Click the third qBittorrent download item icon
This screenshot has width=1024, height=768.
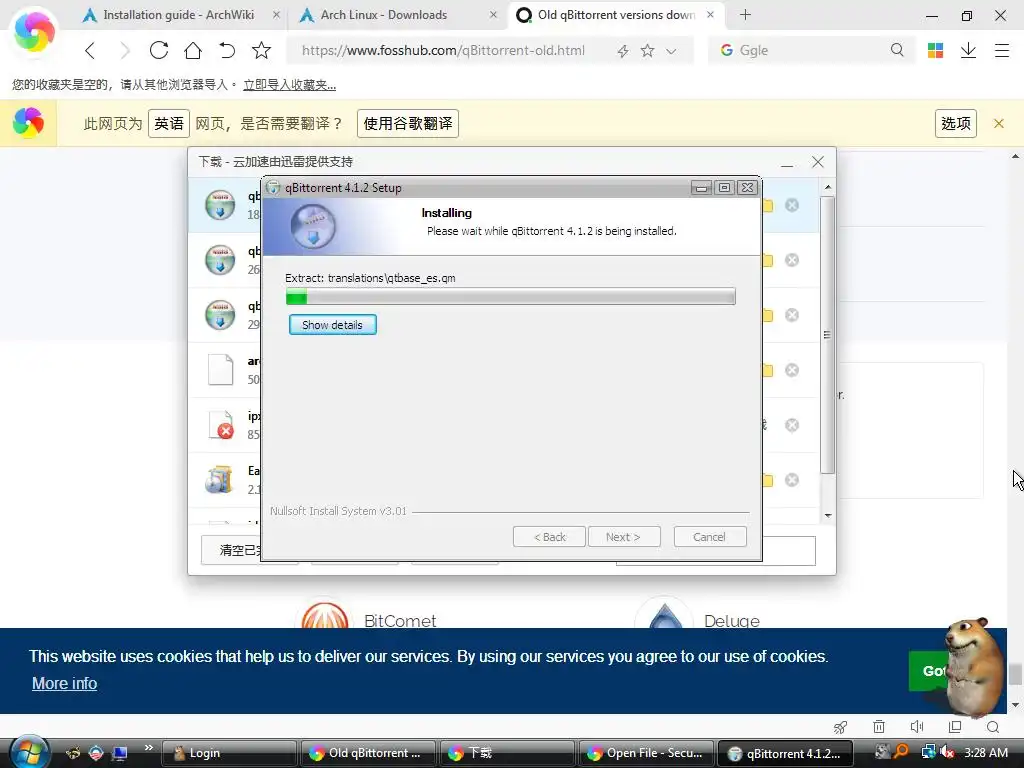(x=220, y=315)
